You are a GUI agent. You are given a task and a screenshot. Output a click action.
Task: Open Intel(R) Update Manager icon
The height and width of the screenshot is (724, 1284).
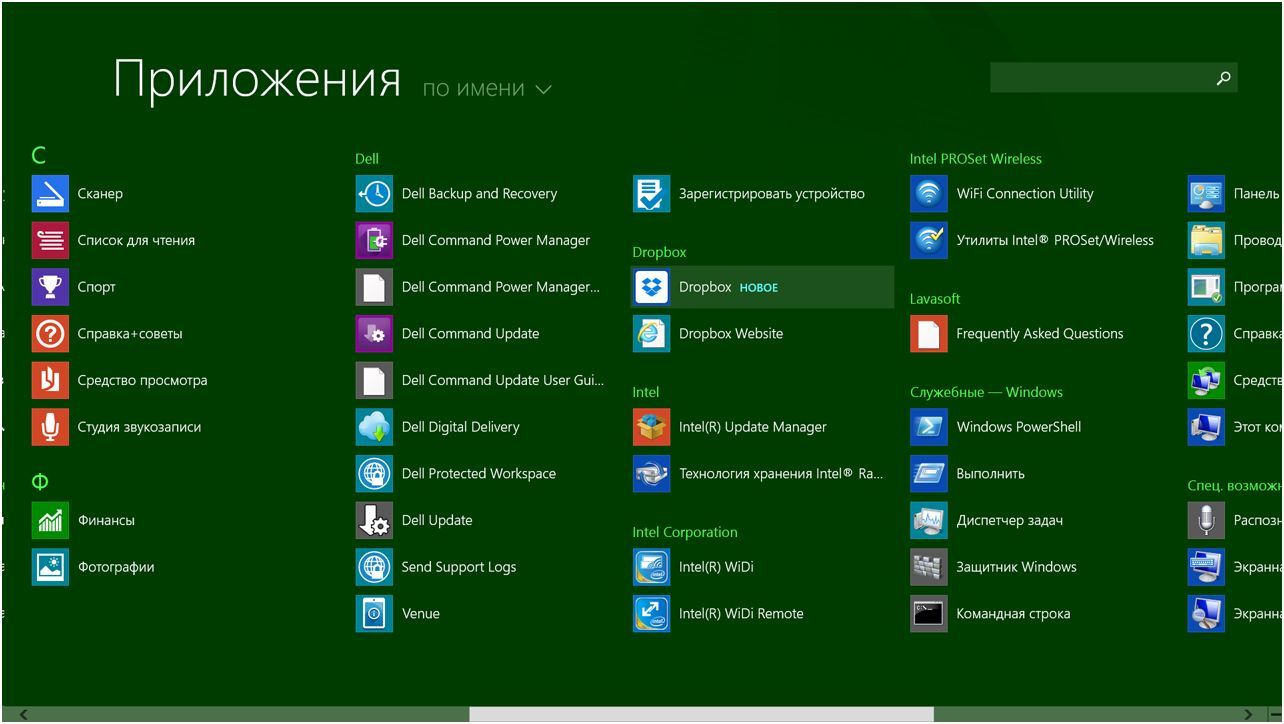coord(651,427)
